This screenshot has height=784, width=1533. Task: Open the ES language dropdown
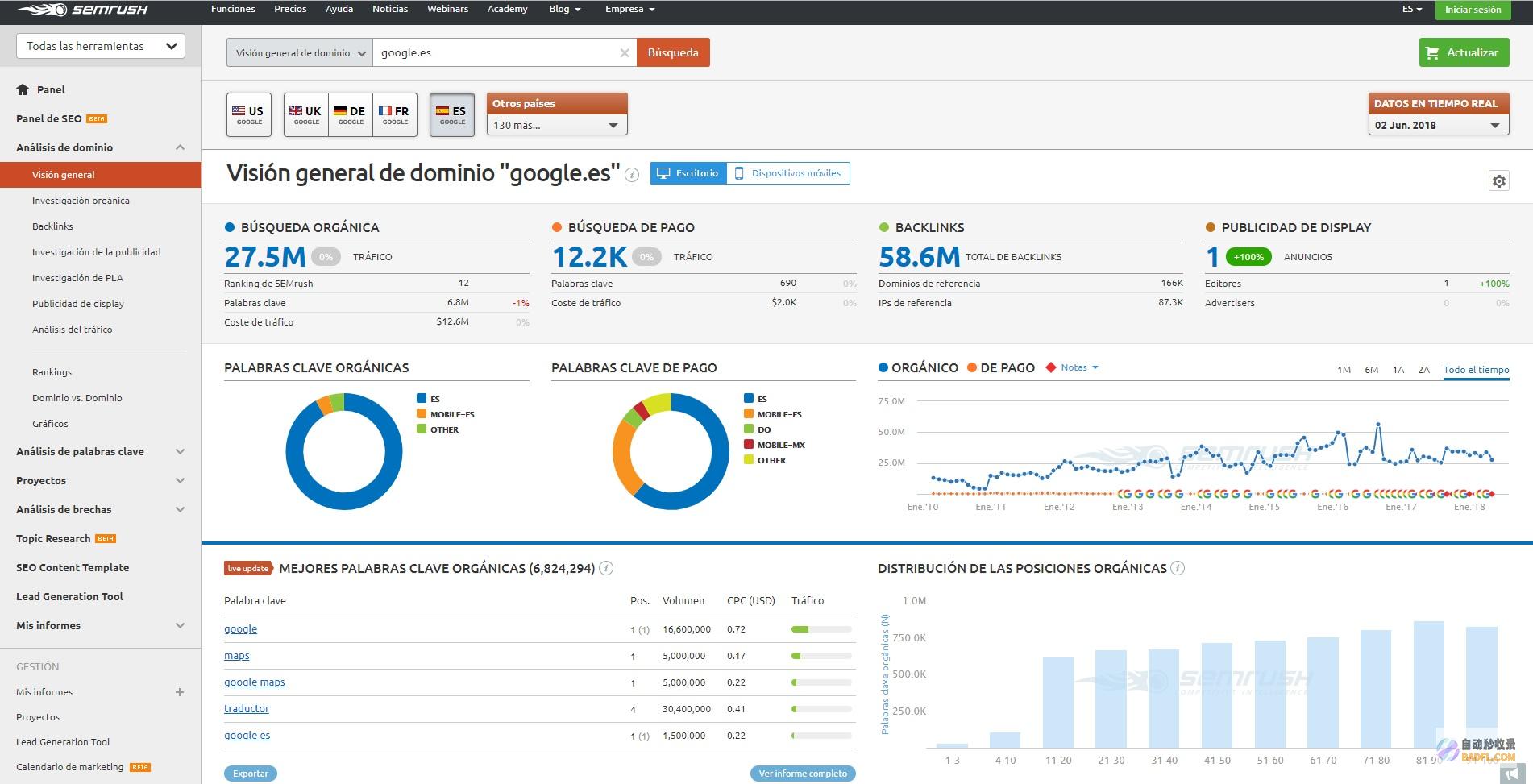[1412, 10]
